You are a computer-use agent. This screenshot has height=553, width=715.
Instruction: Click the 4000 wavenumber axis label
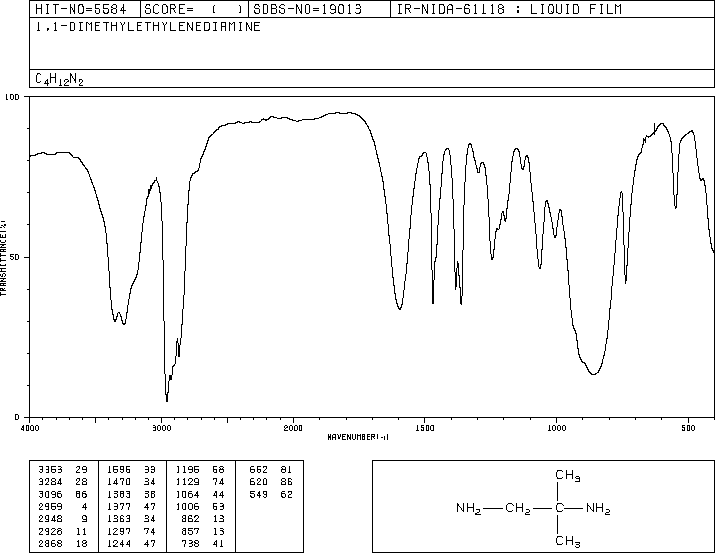pos(30,428)
